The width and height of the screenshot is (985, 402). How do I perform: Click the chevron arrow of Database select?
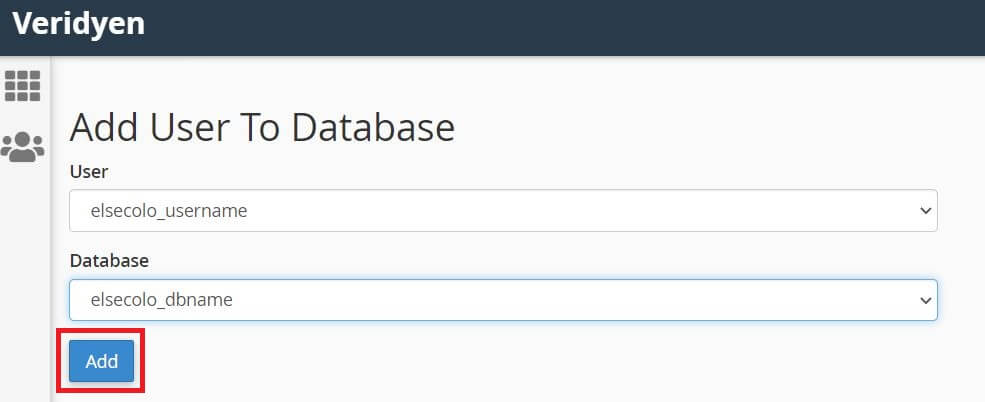[925, 301]
